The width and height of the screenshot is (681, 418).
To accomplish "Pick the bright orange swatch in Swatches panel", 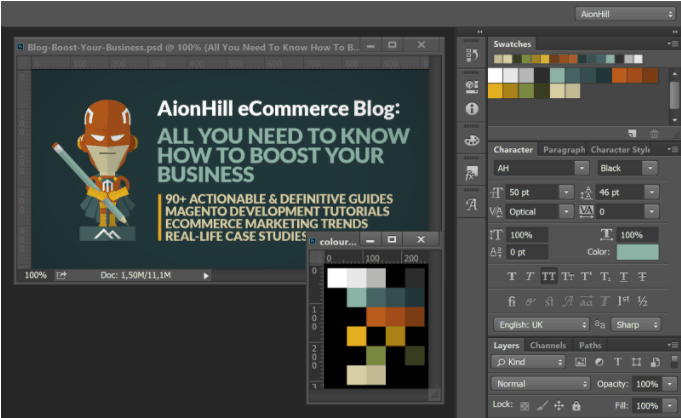I will pyautogui.click(x=619, y=75).
